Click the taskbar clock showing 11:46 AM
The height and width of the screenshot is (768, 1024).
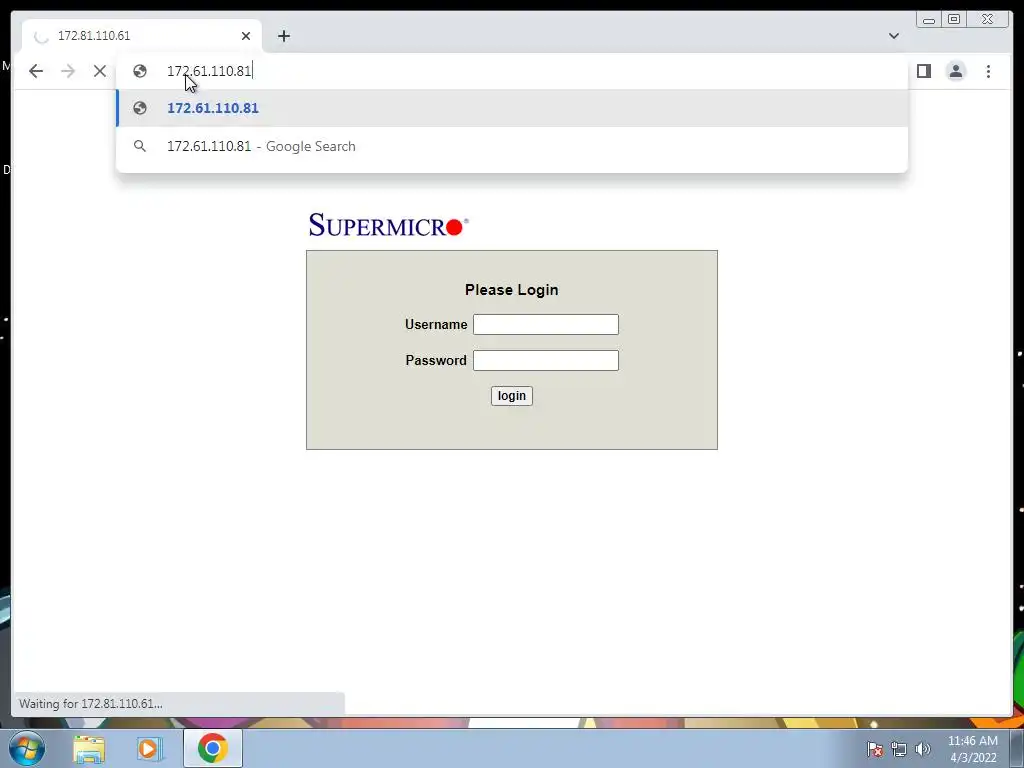pos(972,749)
